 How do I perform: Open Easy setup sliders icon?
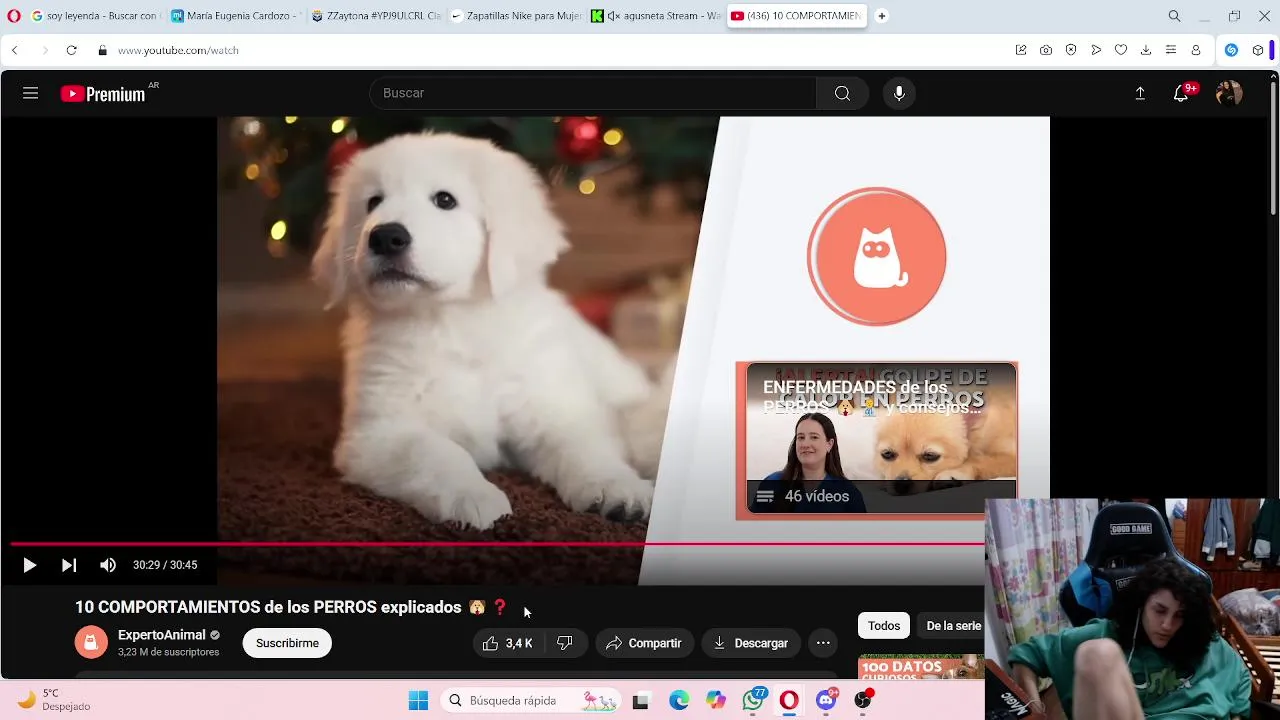tap(1171, 50)
